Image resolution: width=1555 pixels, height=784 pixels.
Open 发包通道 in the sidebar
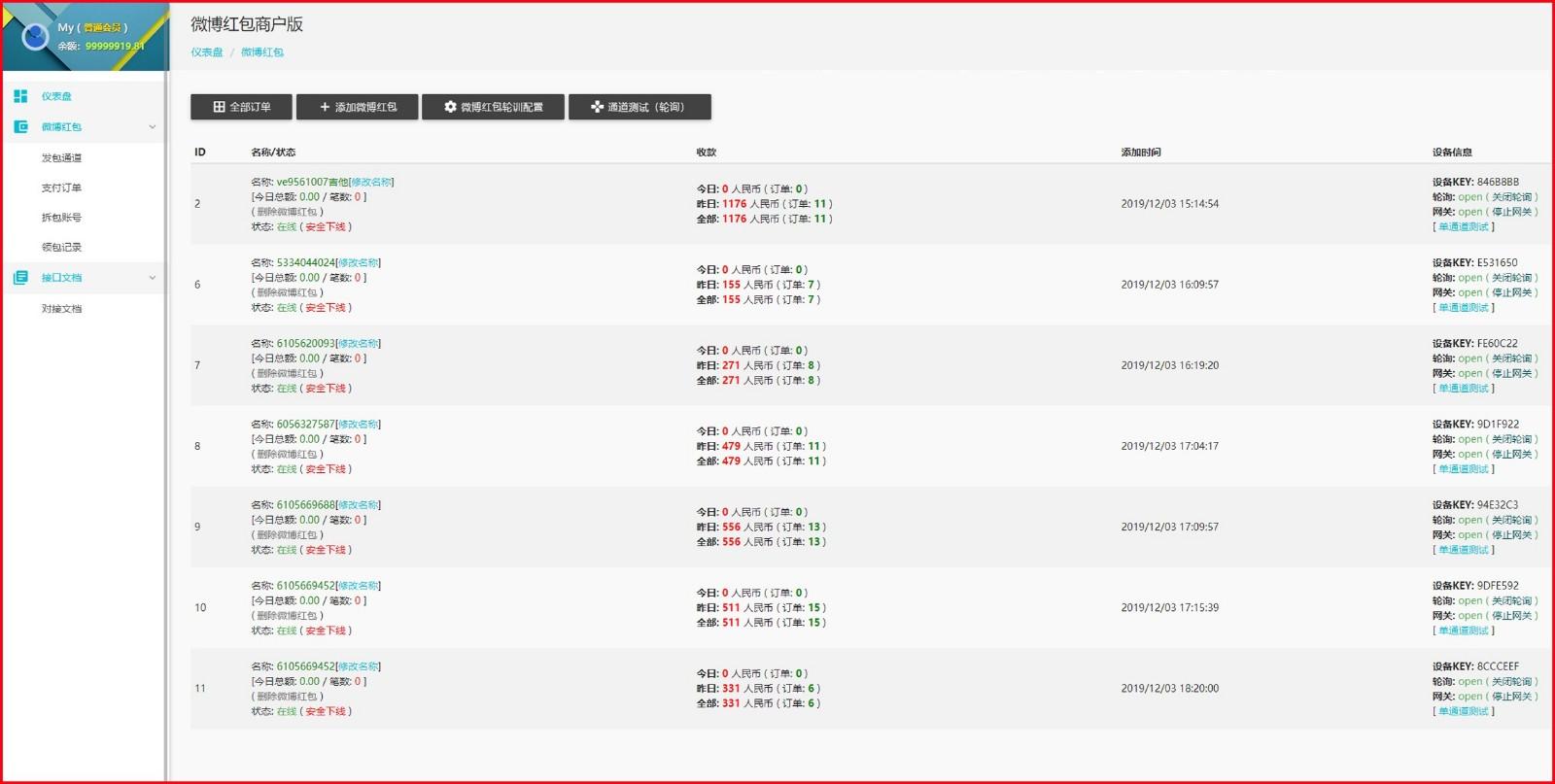(x=61, y=157)
